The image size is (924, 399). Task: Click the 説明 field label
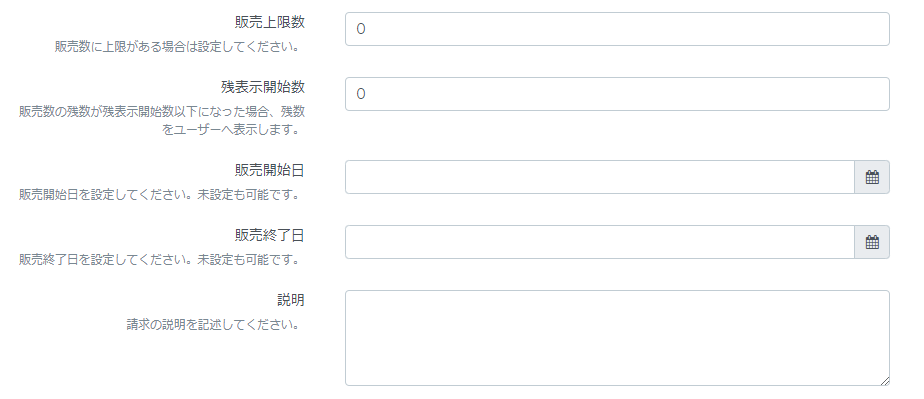point(291,300)
